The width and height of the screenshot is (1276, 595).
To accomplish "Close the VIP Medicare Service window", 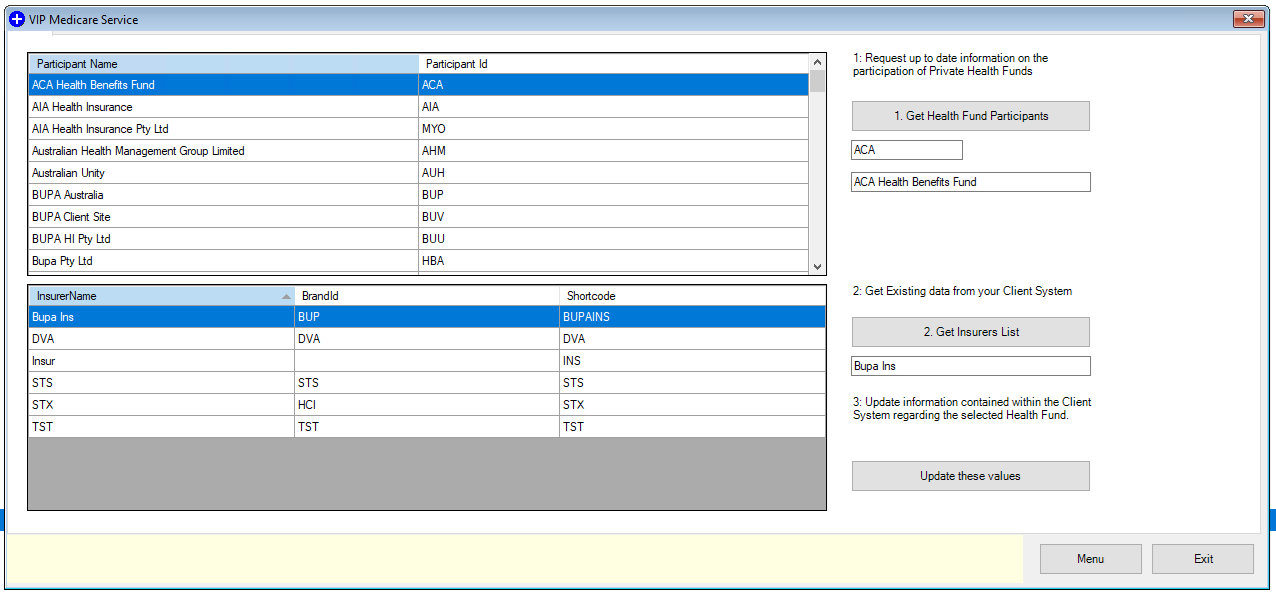I will [x=1247, y=19].
